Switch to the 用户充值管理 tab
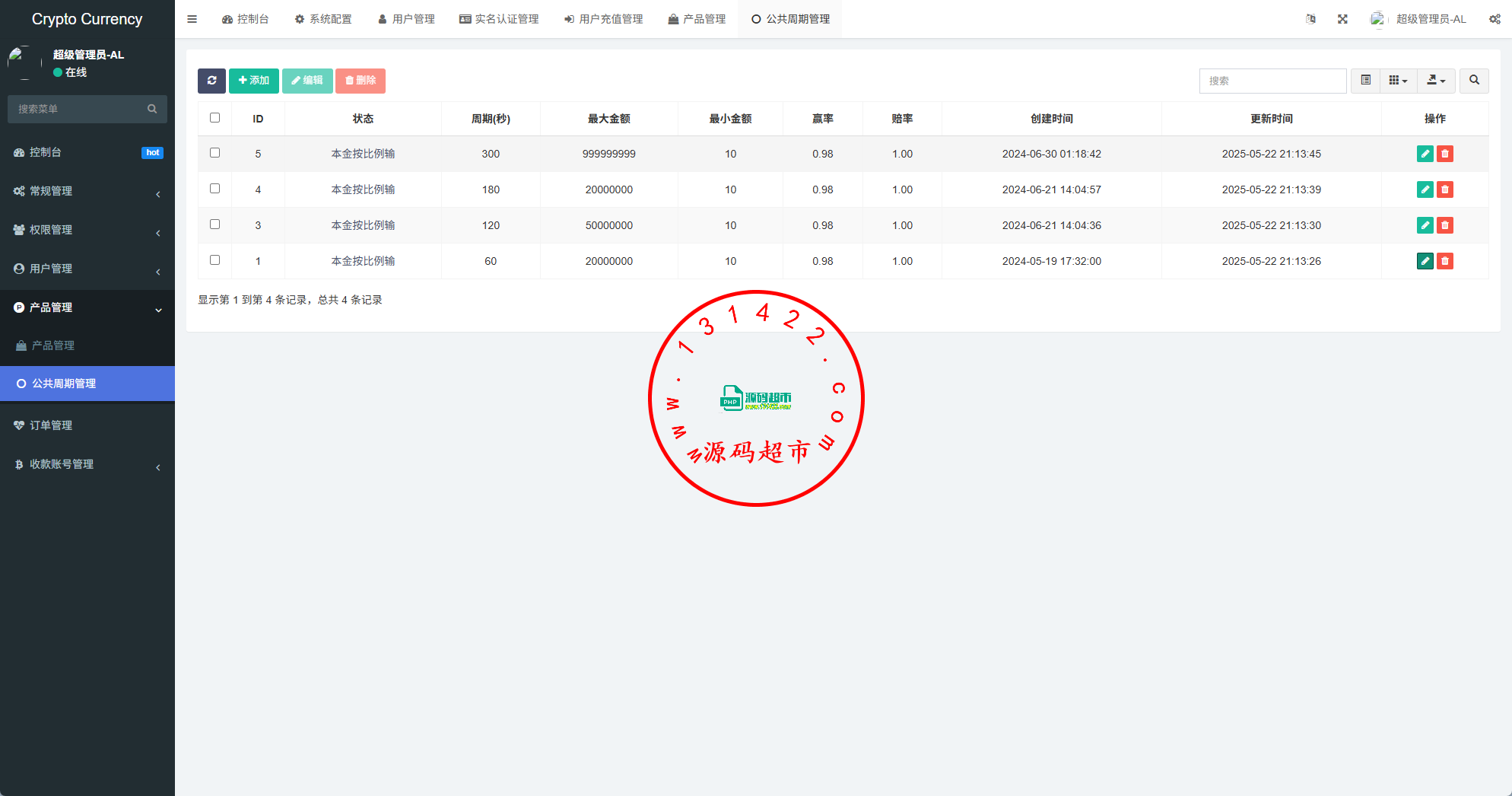Screen dimensions: 1512x796 tap(603, 19)
